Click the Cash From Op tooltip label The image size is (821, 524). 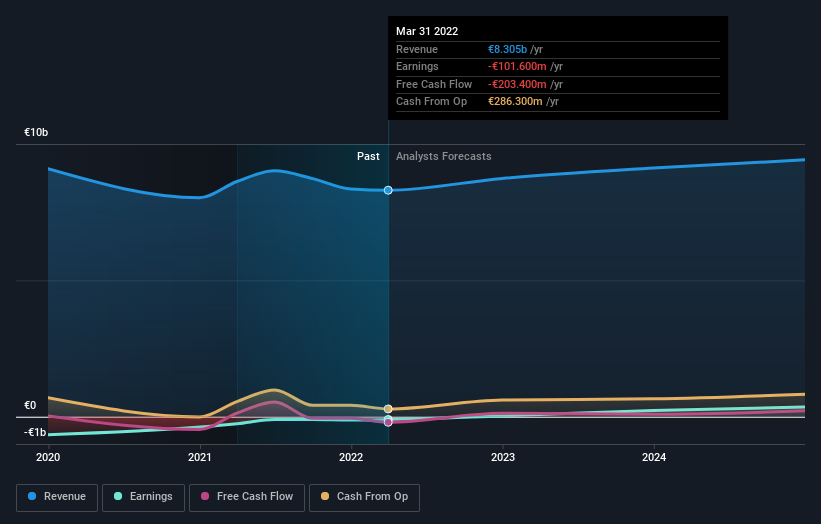pos(431,102)
